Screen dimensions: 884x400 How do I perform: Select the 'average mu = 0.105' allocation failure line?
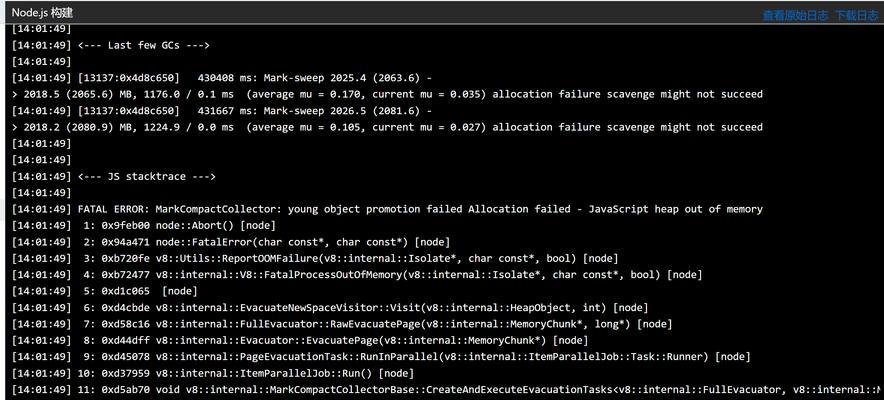pos(387,127)
